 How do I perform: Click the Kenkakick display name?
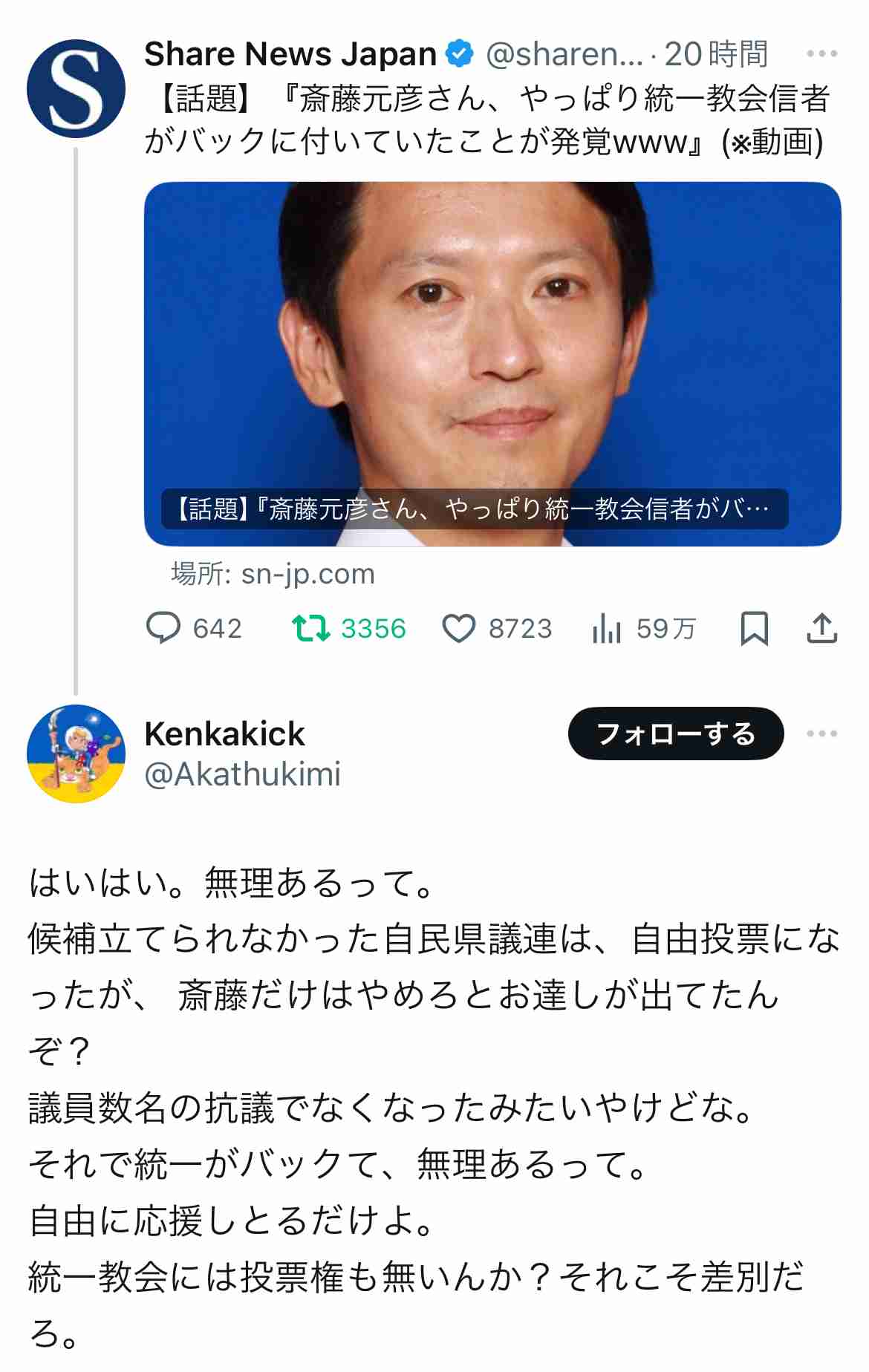click(x=224, y=734)
